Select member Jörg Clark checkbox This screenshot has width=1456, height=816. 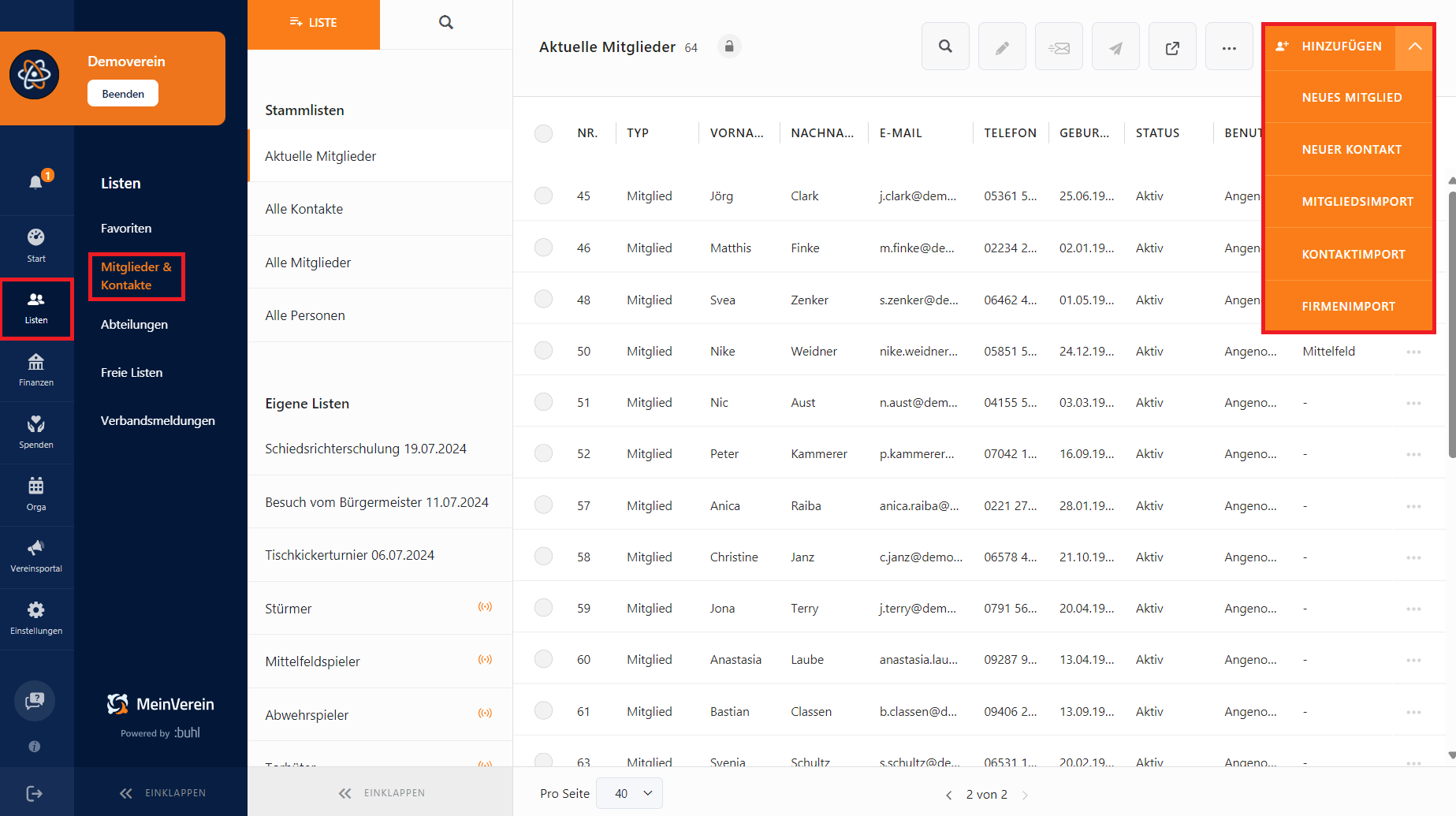543,196
